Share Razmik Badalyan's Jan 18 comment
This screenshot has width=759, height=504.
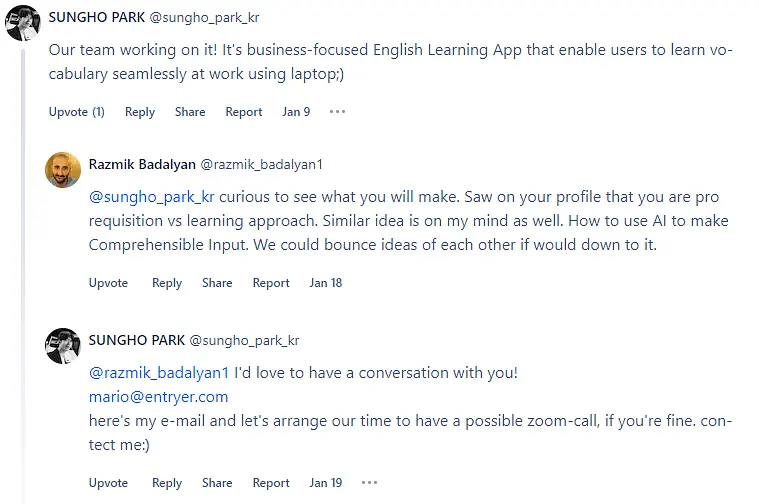[x=217, y=283]
